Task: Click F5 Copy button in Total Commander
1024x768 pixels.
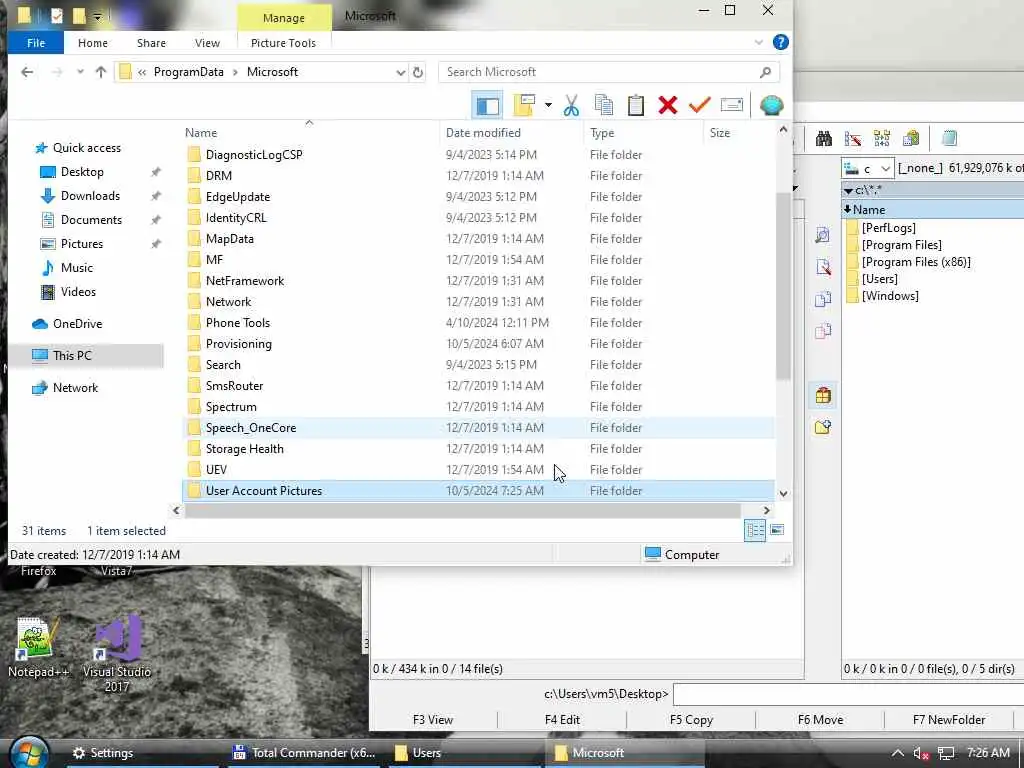Action: [x=691, y=720]
